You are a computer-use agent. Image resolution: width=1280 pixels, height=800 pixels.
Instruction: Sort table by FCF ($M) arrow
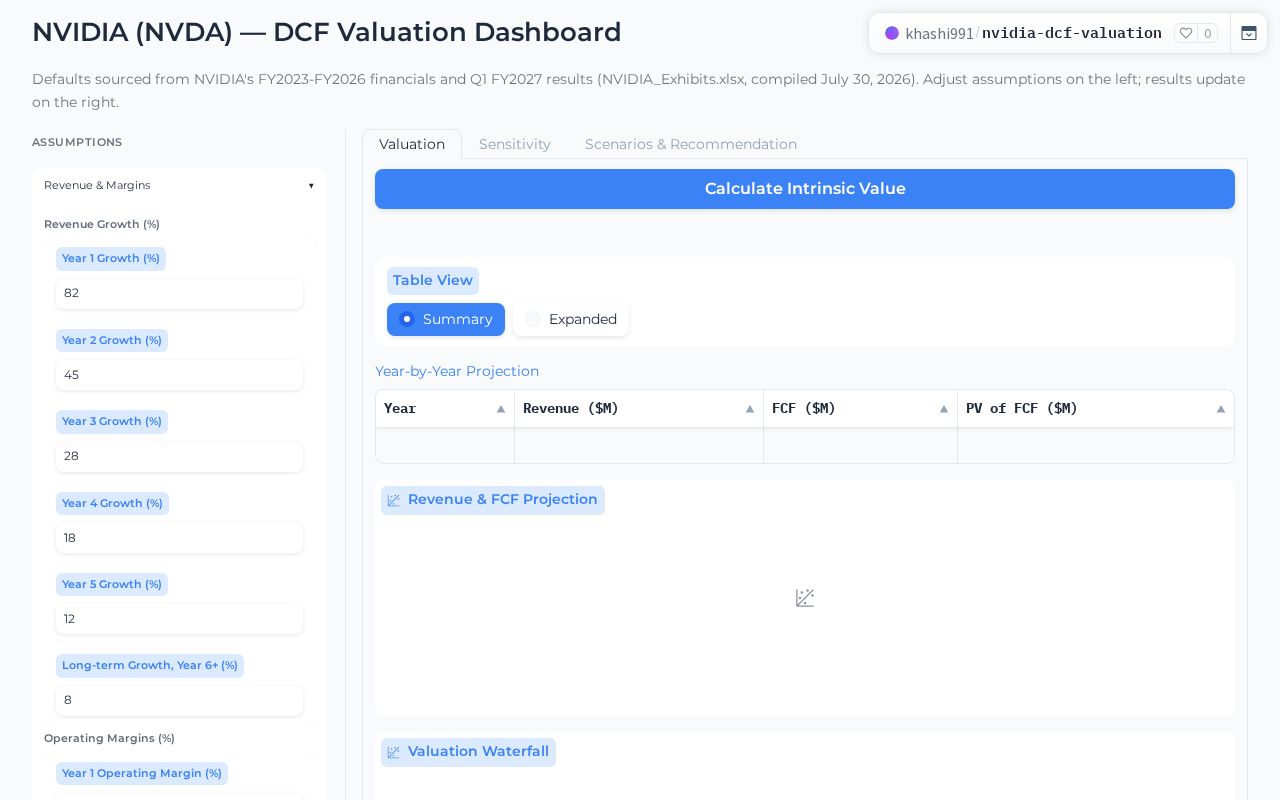click(x=944, y=409)
